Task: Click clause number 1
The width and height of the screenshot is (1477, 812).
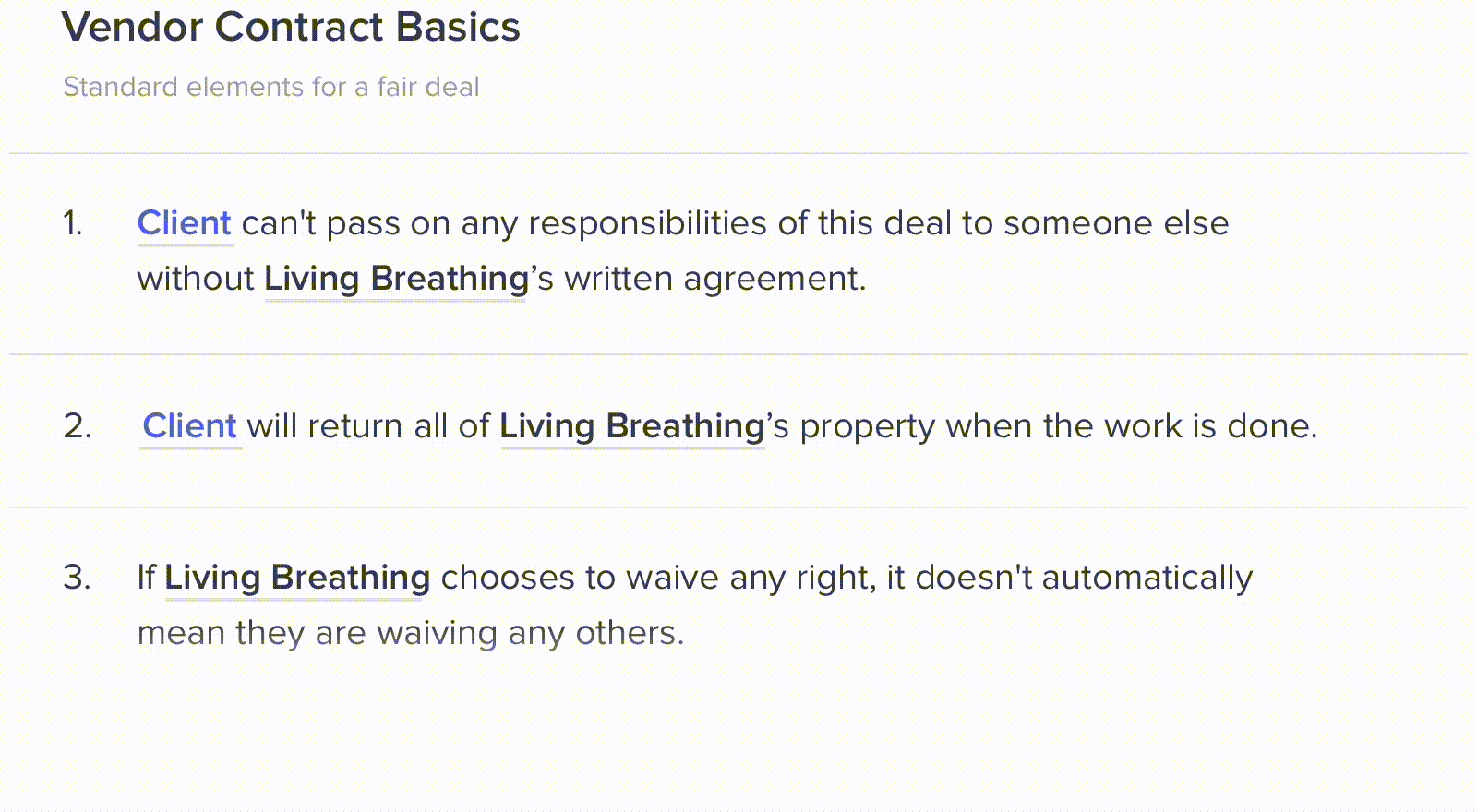Action: [73, 223]
